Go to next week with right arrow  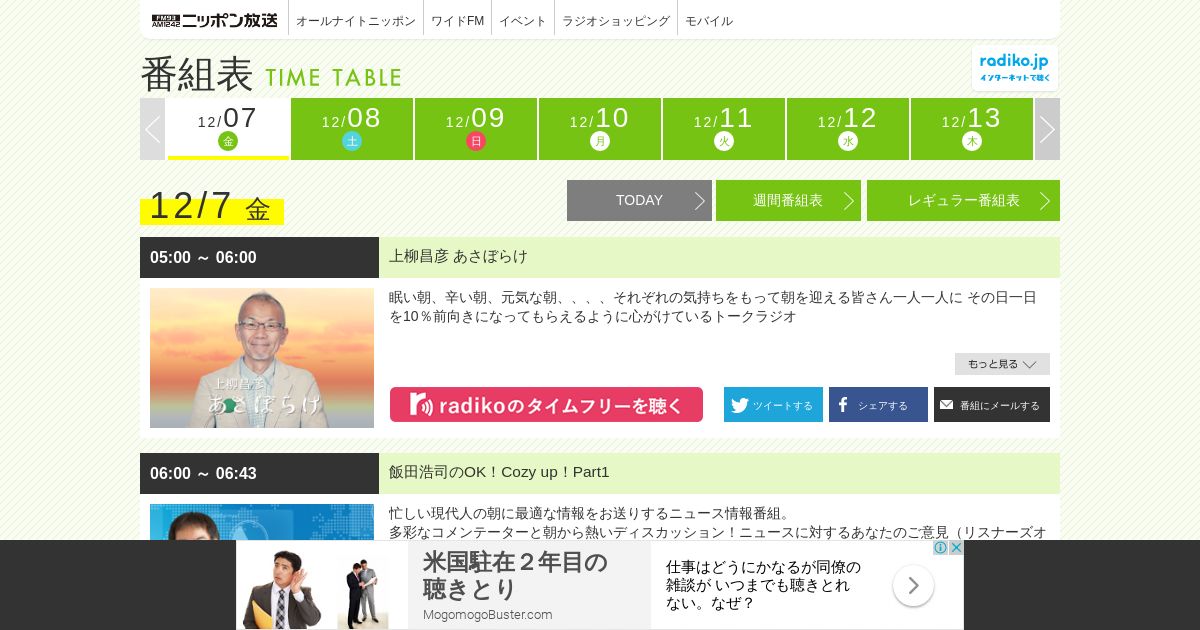1047,129
